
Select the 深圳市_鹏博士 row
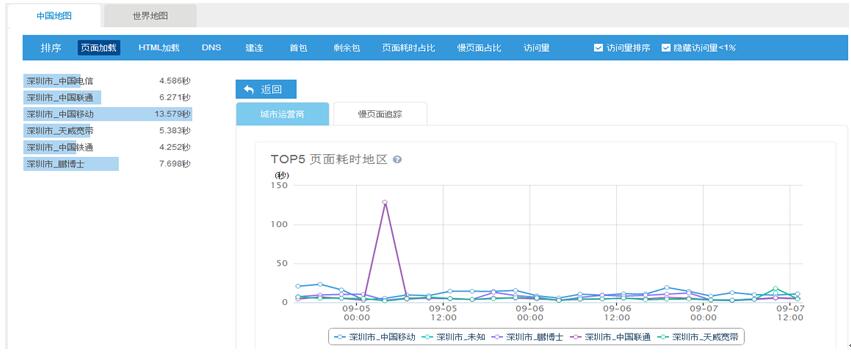pyautogui.click(x=107, y=164)
